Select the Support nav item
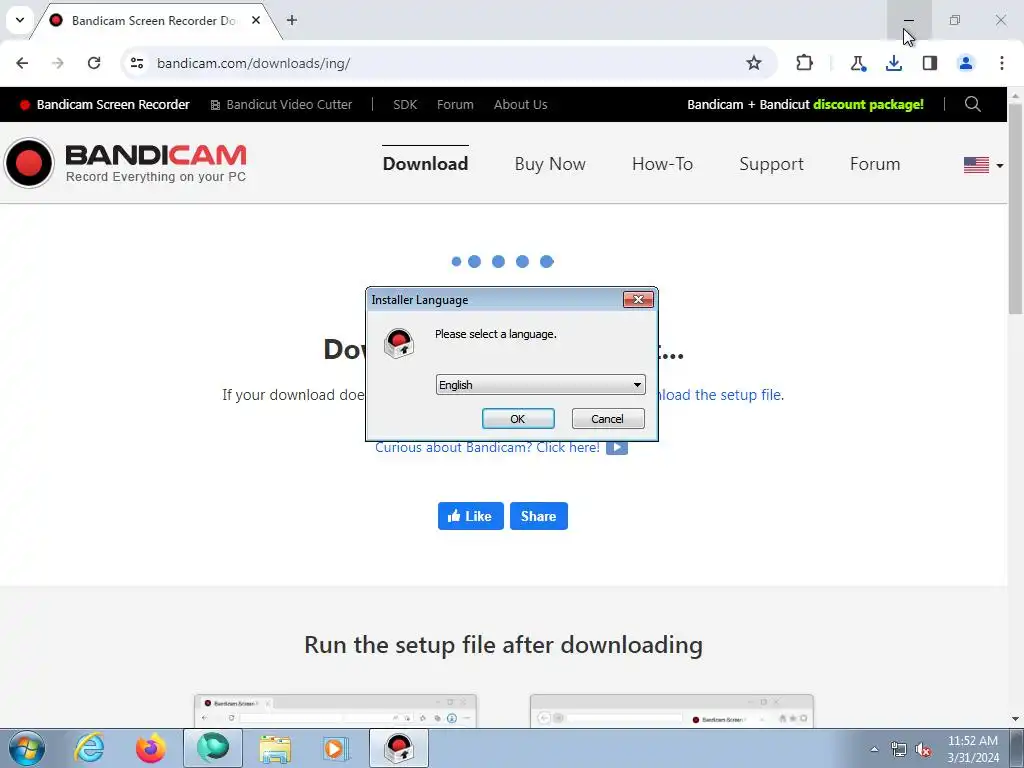This screenshot has width=1024, height=768. coord(771,164)
